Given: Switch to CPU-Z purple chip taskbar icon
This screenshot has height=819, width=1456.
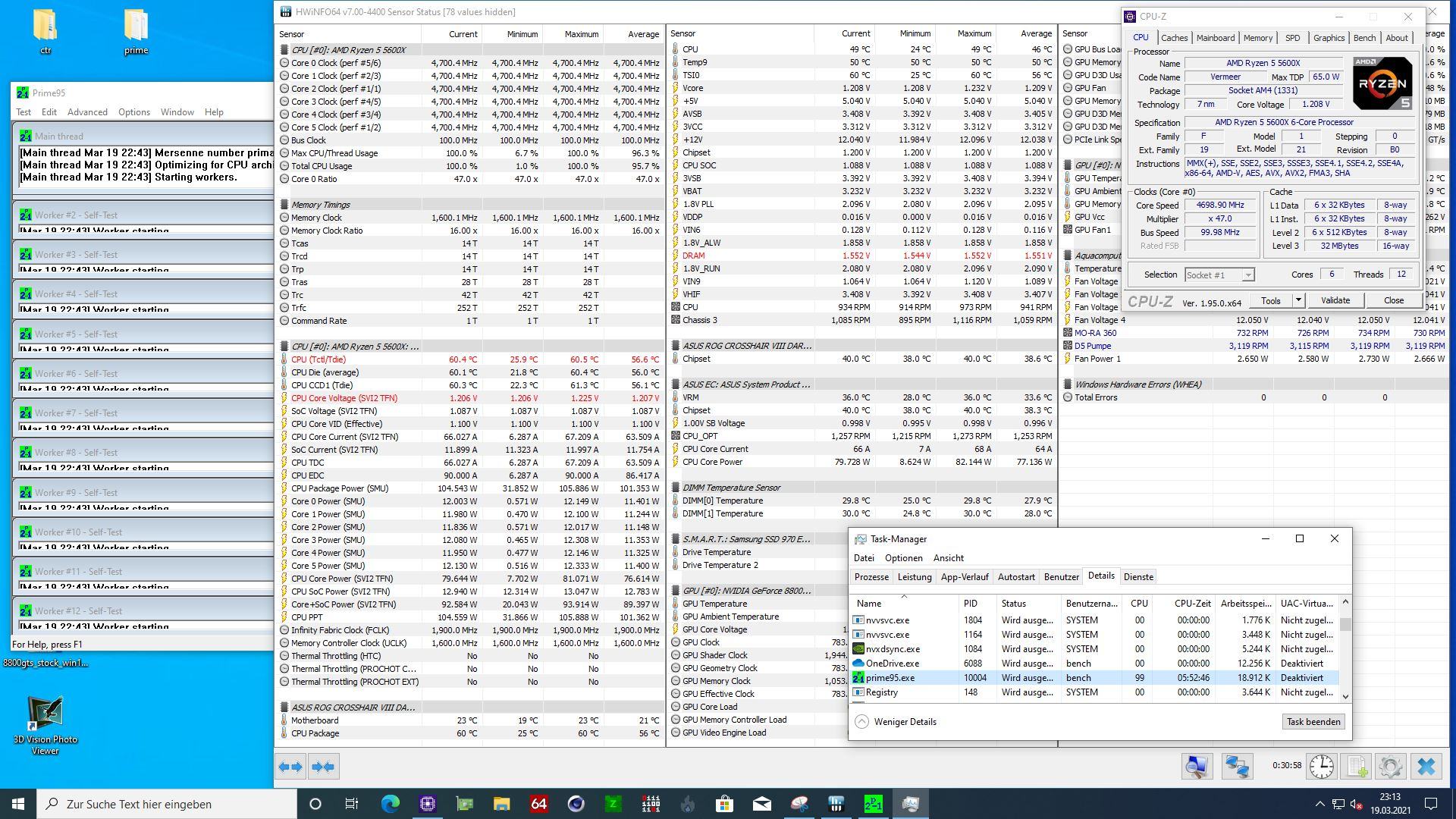Looking at the screenshot, I should (x=427, y=804).
